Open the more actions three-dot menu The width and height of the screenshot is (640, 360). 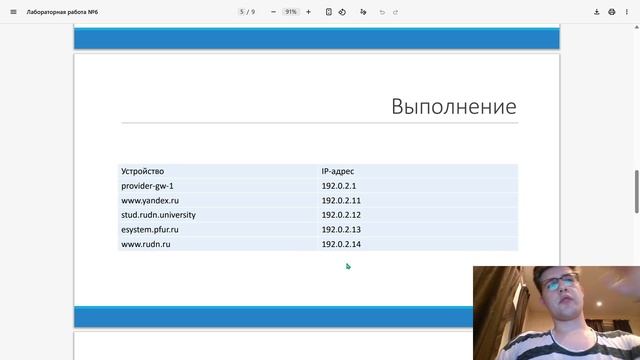(627, 12)
